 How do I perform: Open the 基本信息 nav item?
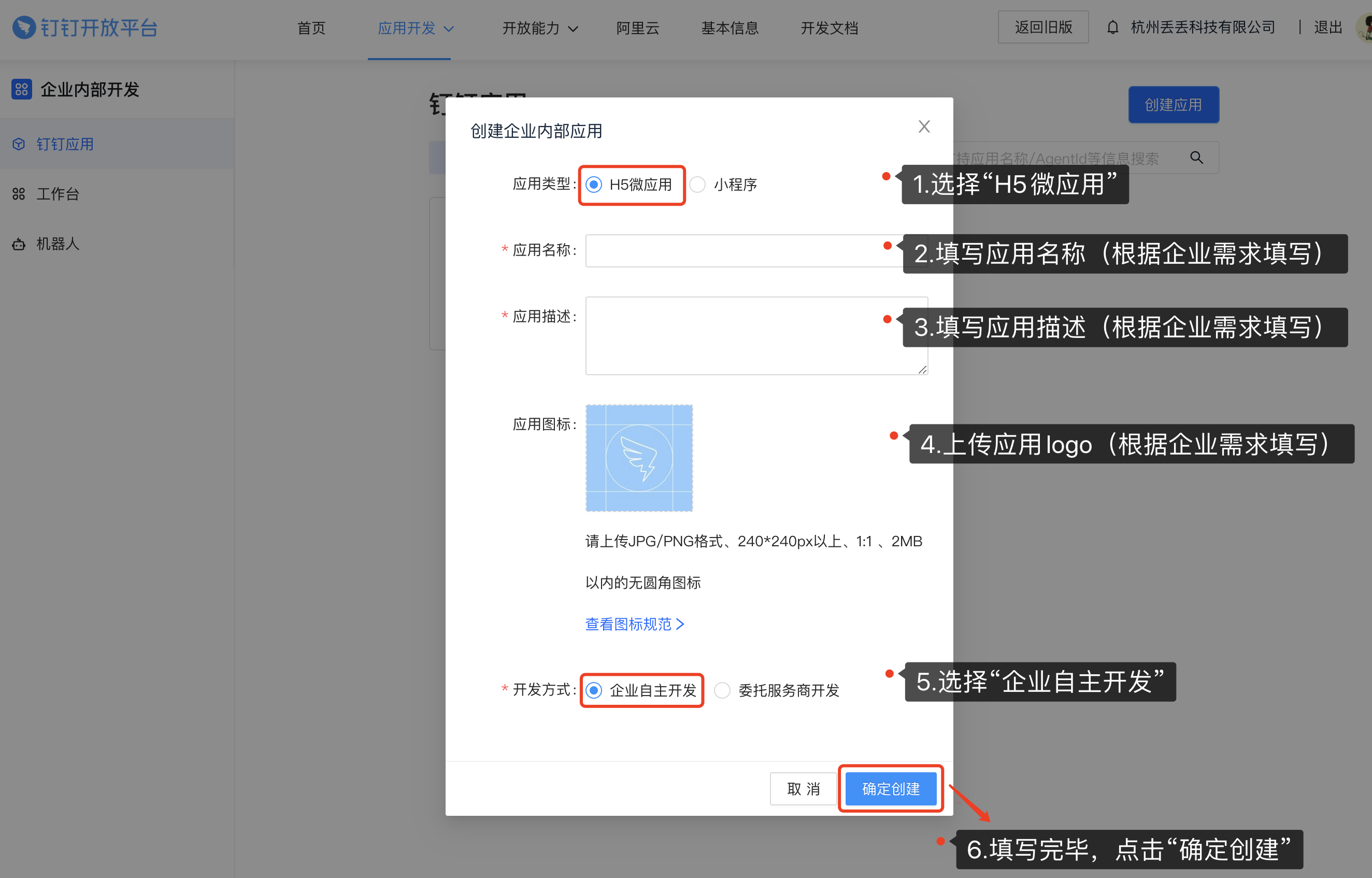pos(730,28)
